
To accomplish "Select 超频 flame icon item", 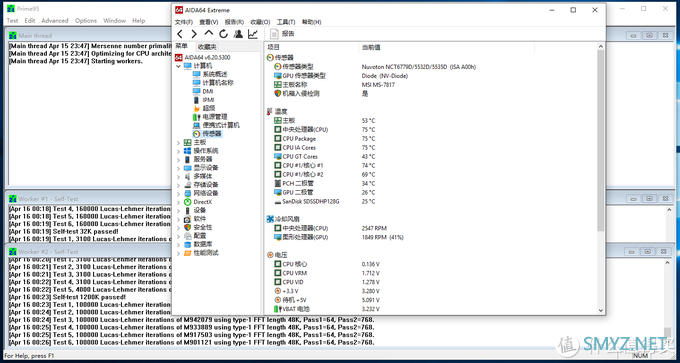I will (x=204, y=108).
